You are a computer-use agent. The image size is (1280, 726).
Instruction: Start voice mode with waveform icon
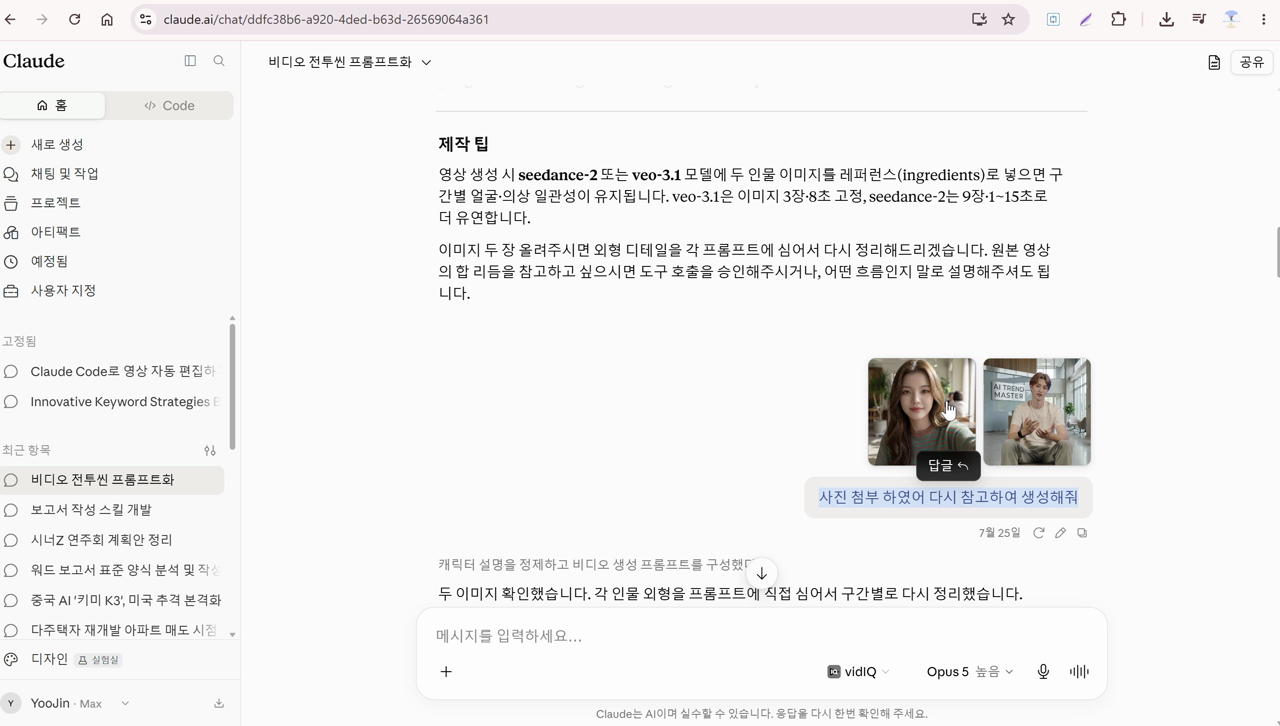coord(1079,672)
